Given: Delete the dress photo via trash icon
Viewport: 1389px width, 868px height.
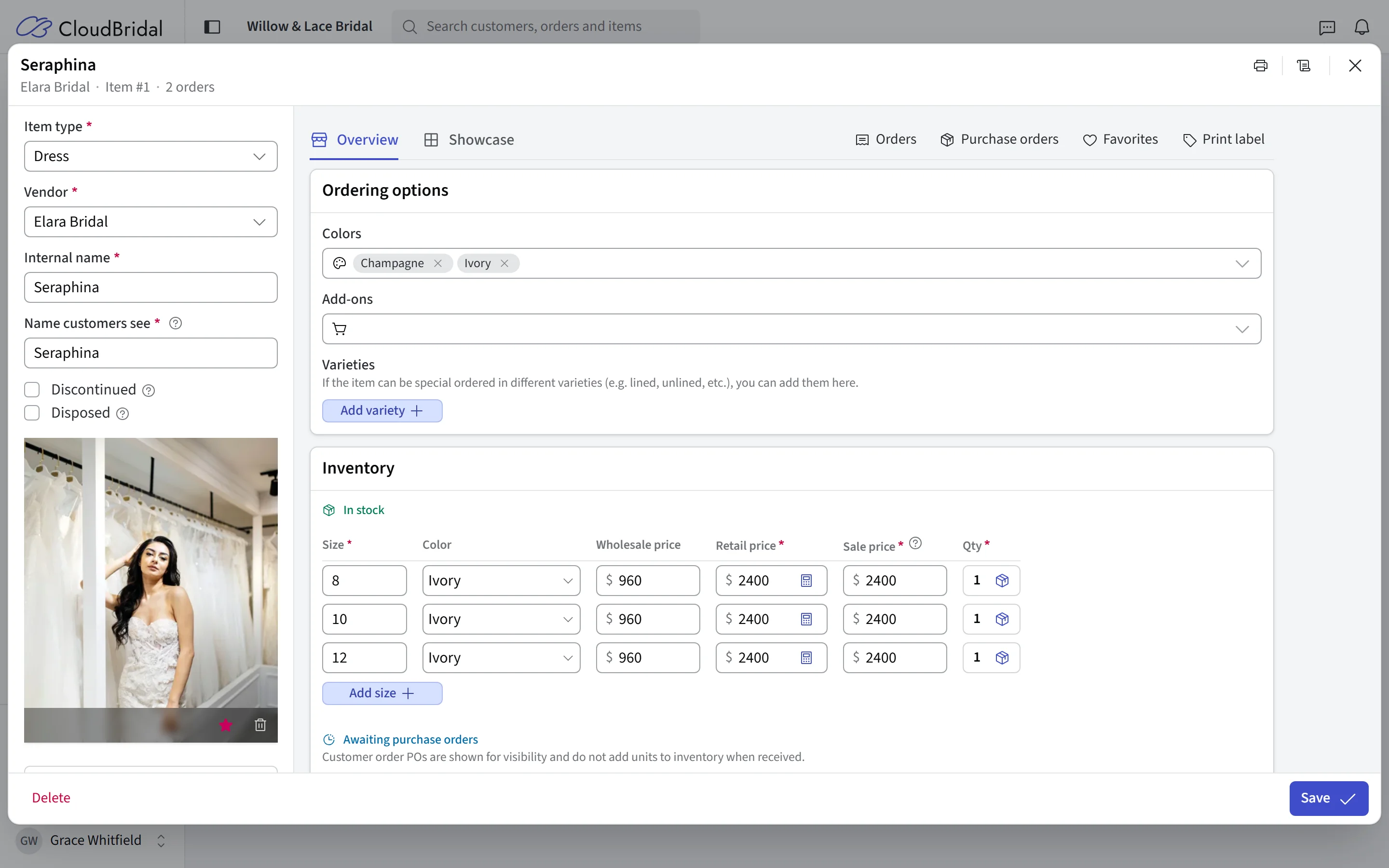Looking at the screenshot, I should pyautogui.click(x=260, y=725).
